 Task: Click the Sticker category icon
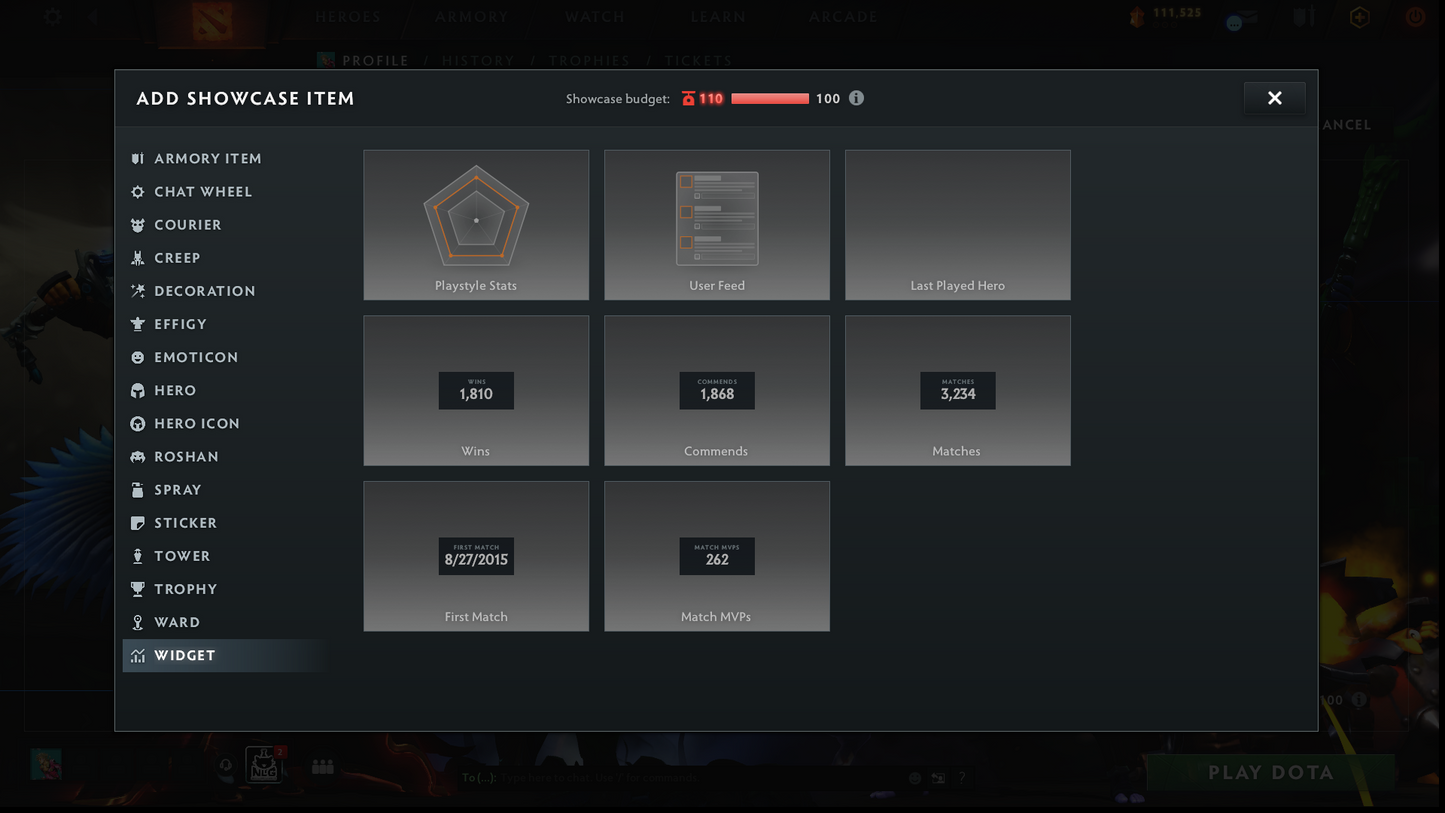coord(138,522)
